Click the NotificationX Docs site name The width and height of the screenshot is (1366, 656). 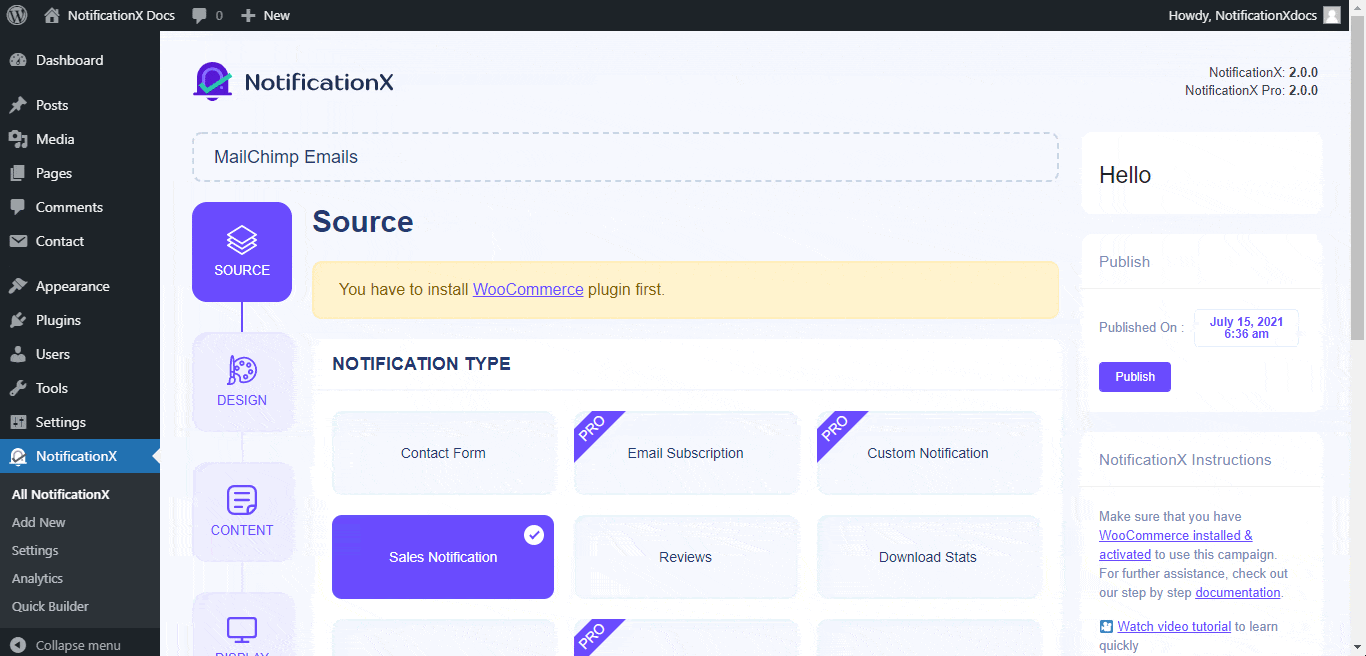[121, 15]
